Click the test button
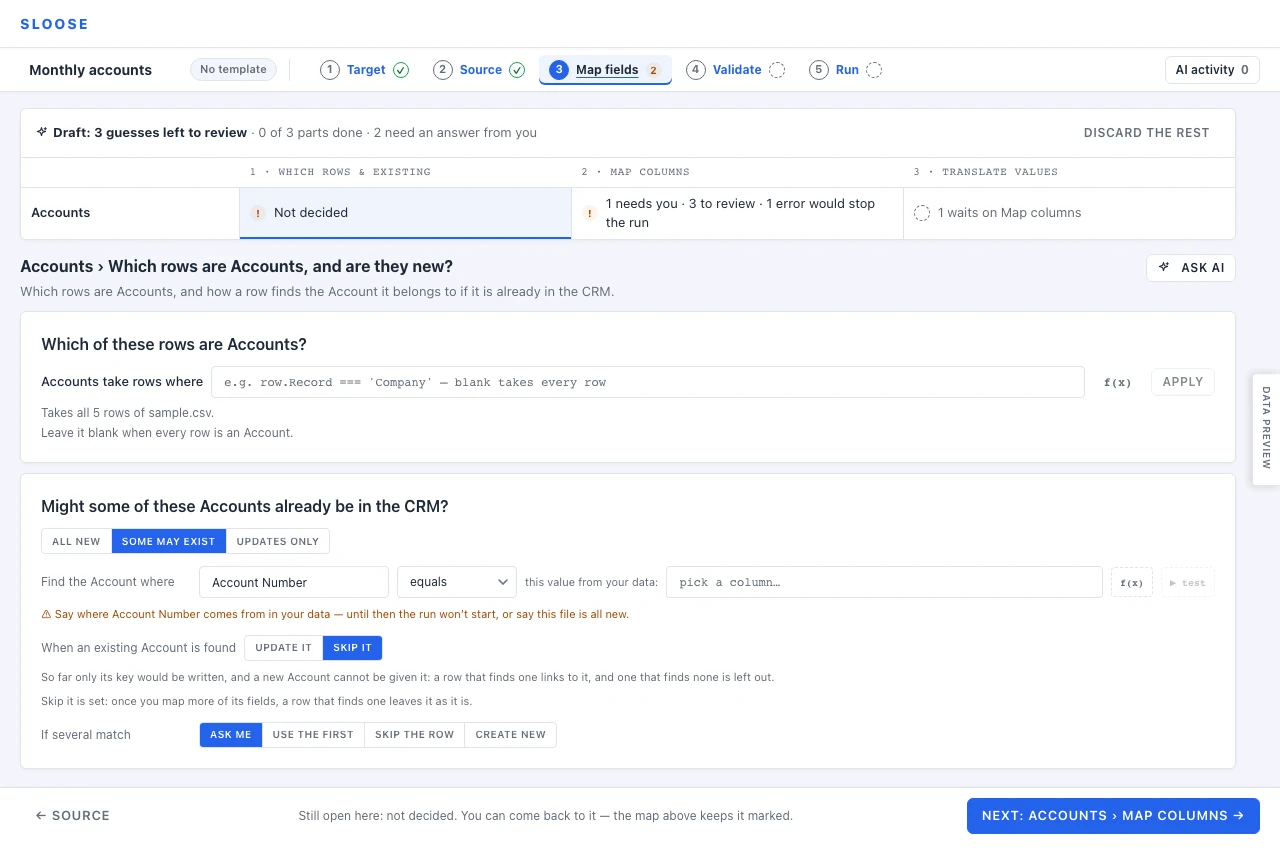1280x860 pixels. 1188,582
